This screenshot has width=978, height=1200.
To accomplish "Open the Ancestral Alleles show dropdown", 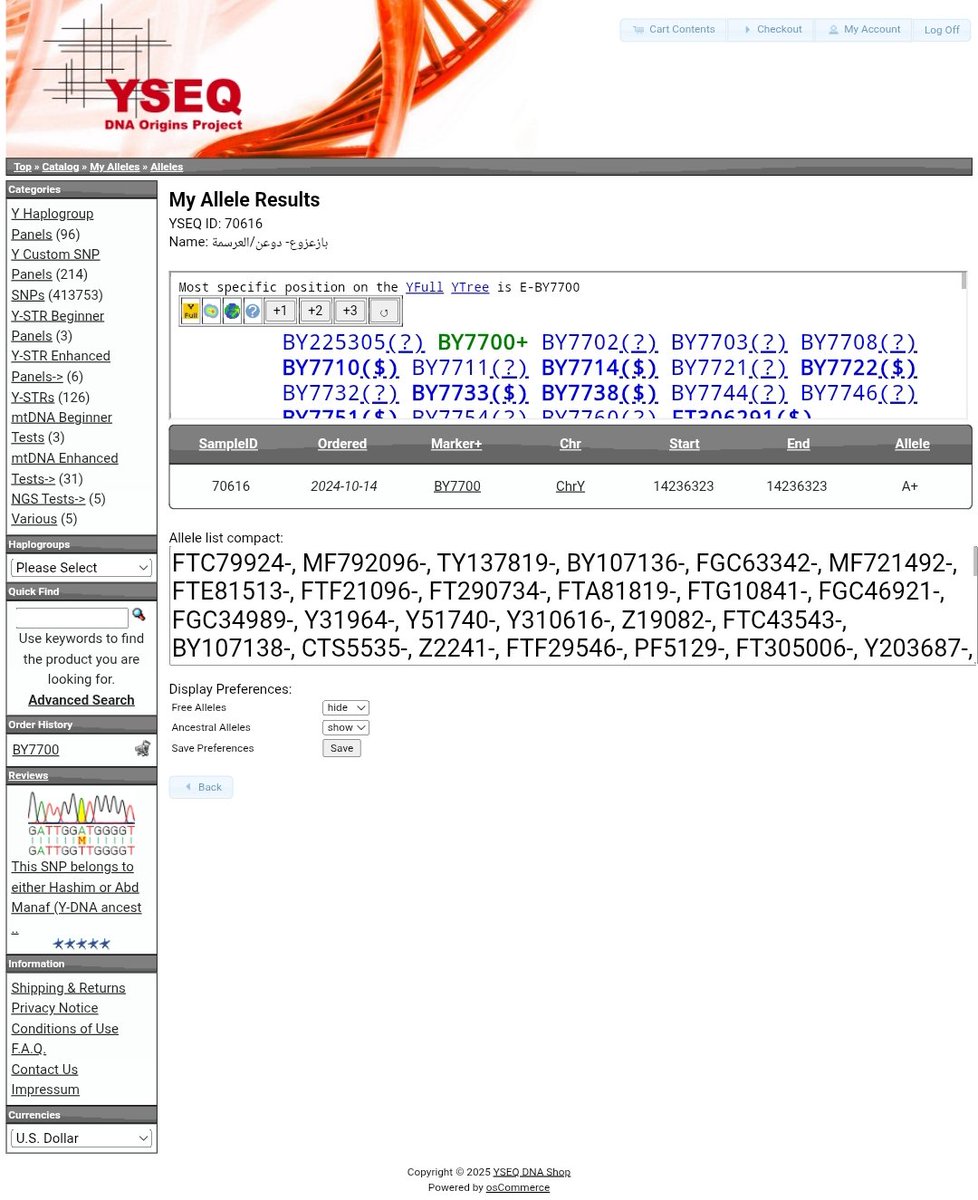I will pos(346,727).
